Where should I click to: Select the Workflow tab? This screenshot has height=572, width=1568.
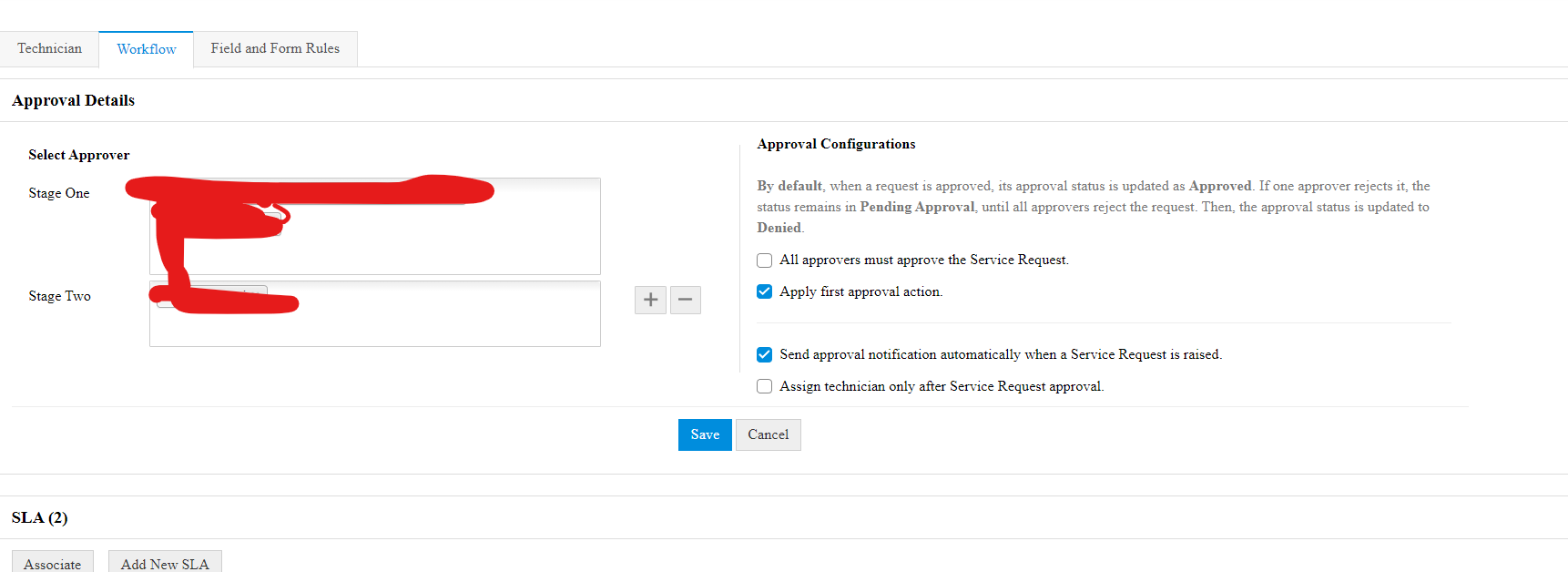147,49
